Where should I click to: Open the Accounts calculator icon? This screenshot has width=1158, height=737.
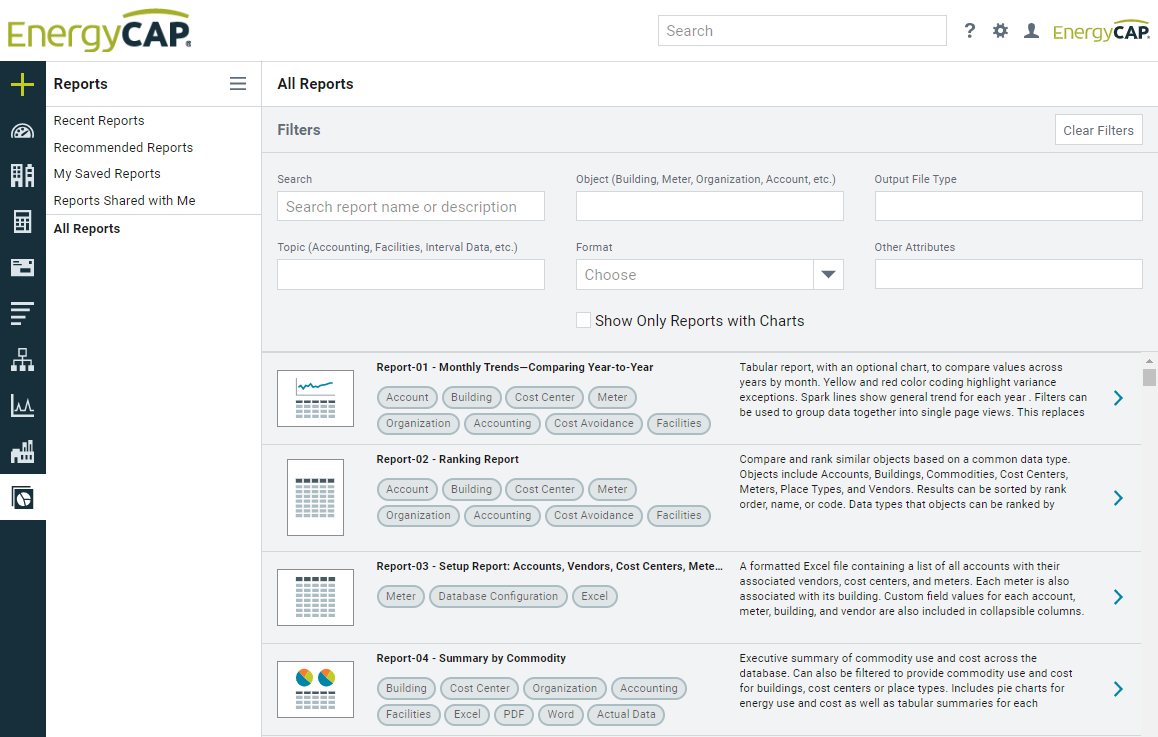point(22,221)
